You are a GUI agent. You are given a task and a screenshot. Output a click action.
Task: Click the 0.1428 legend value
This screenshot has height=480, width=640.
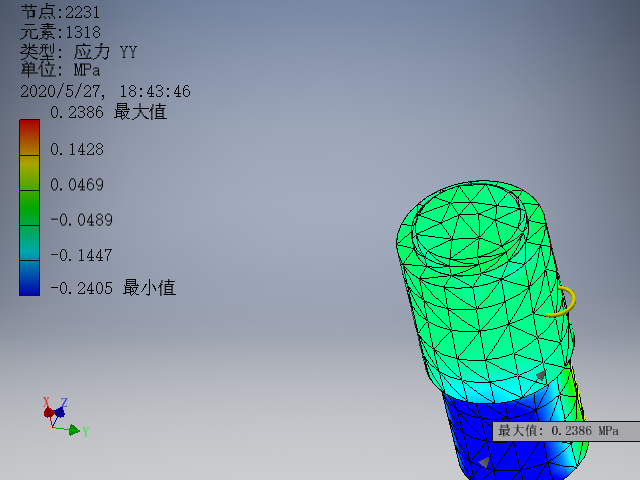click(77, 149)
